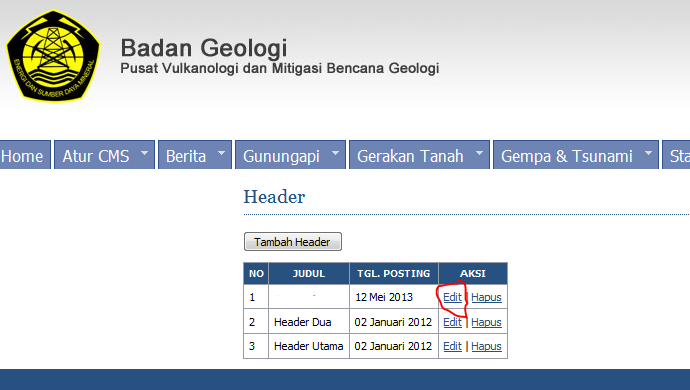Expand the Gerakan Tanah dropdown arrow
This screenshot has width=690, height=390.
[x=479, y=153]
